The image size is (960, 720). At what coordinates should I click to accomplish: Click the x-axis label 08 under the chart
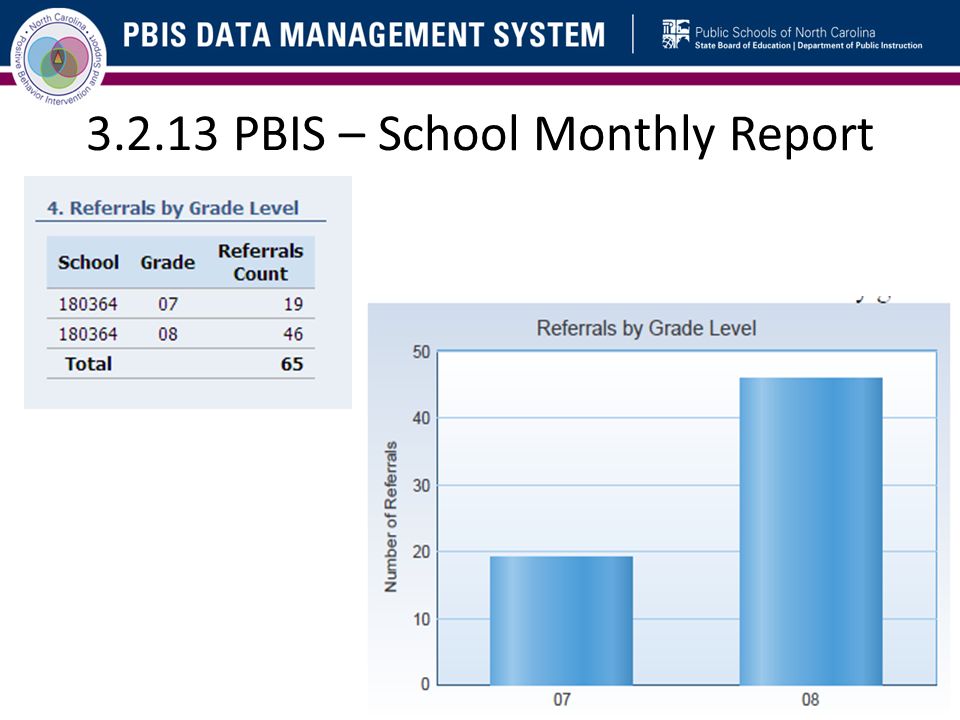[811, 699]
